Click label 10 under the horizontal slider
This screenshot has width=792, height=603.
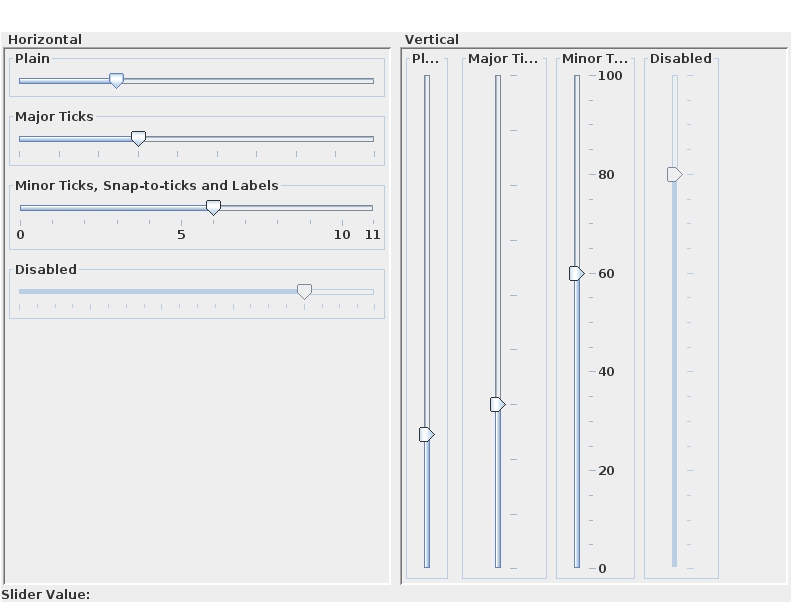coord(342,235)
